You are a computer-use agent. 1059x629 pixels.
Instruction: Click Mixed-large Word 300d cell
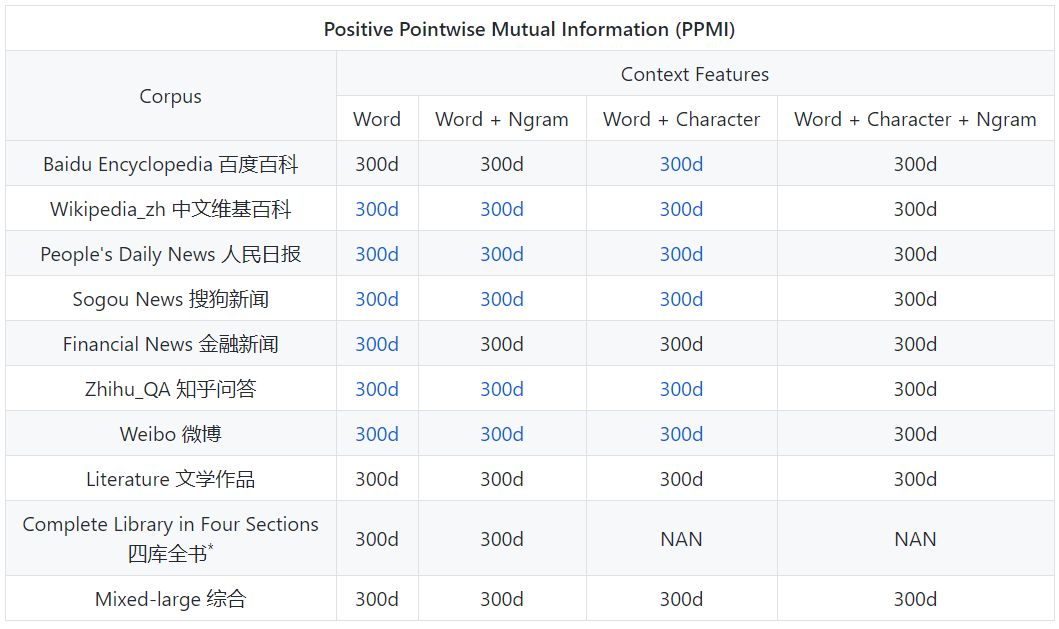pos(377,599)
